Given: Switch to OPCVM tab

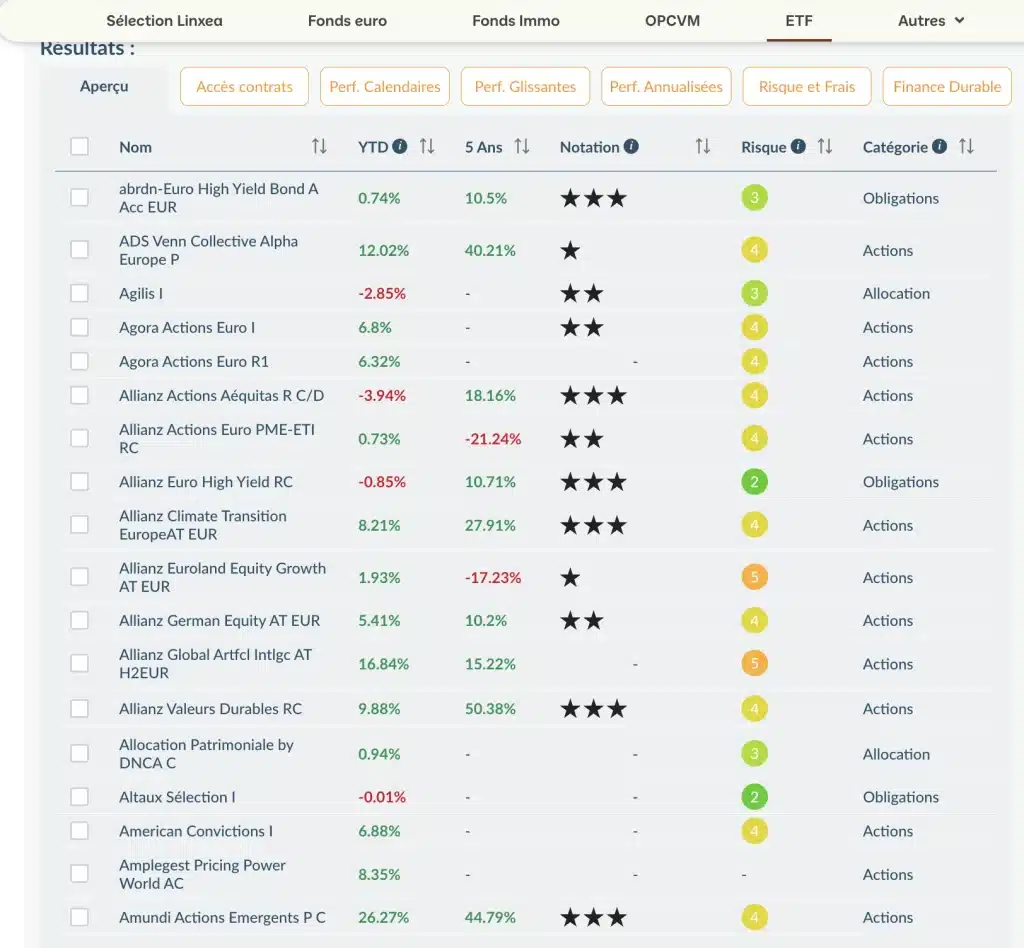Looking at the screenshot, I should (x=673, y=21).
